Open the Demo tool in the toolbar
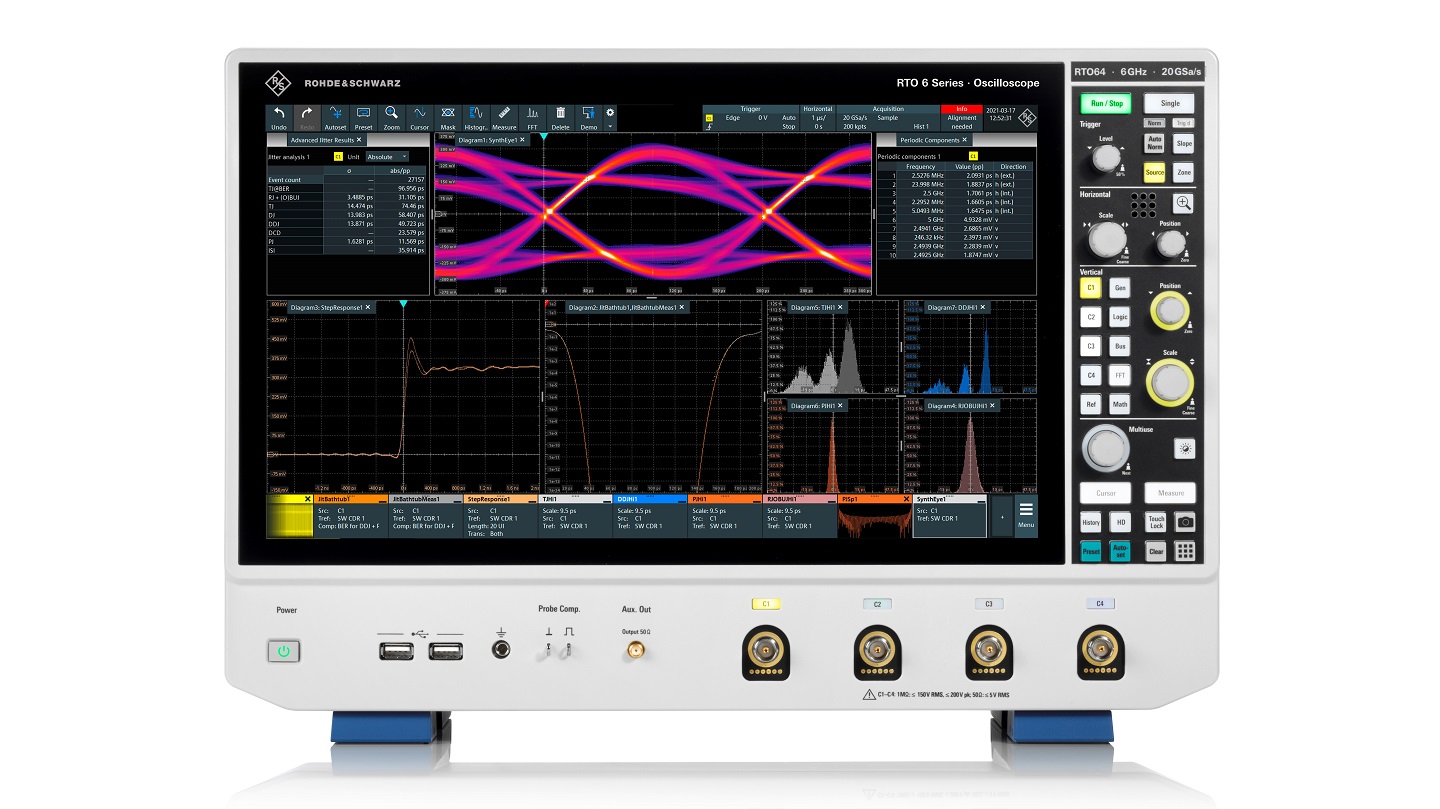Viewport: 1440px width, 809px height. (x=589, y=118)
